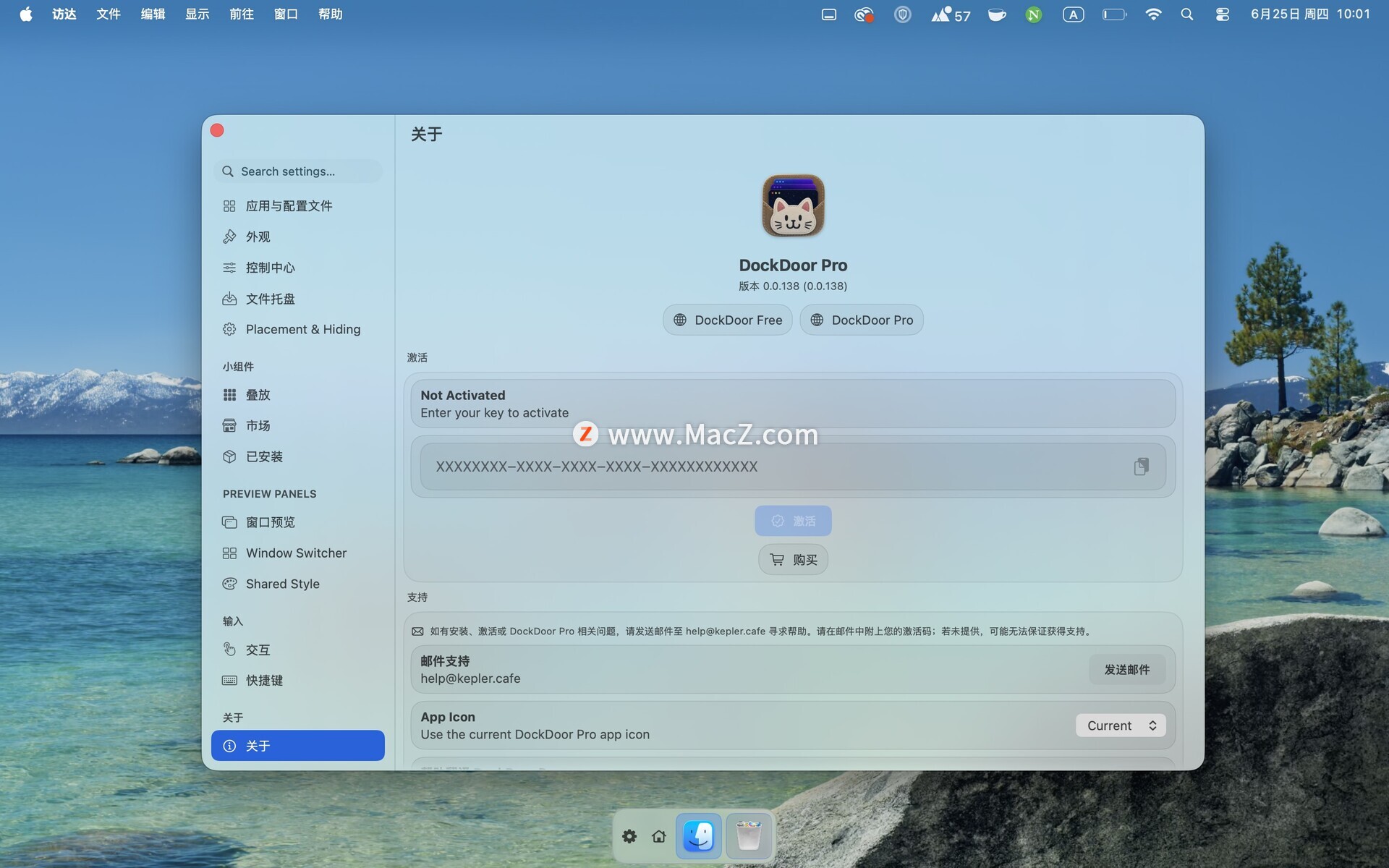Click the help@kepler.cafe email address
1389x868 pixels.
(x=470, y=678)
